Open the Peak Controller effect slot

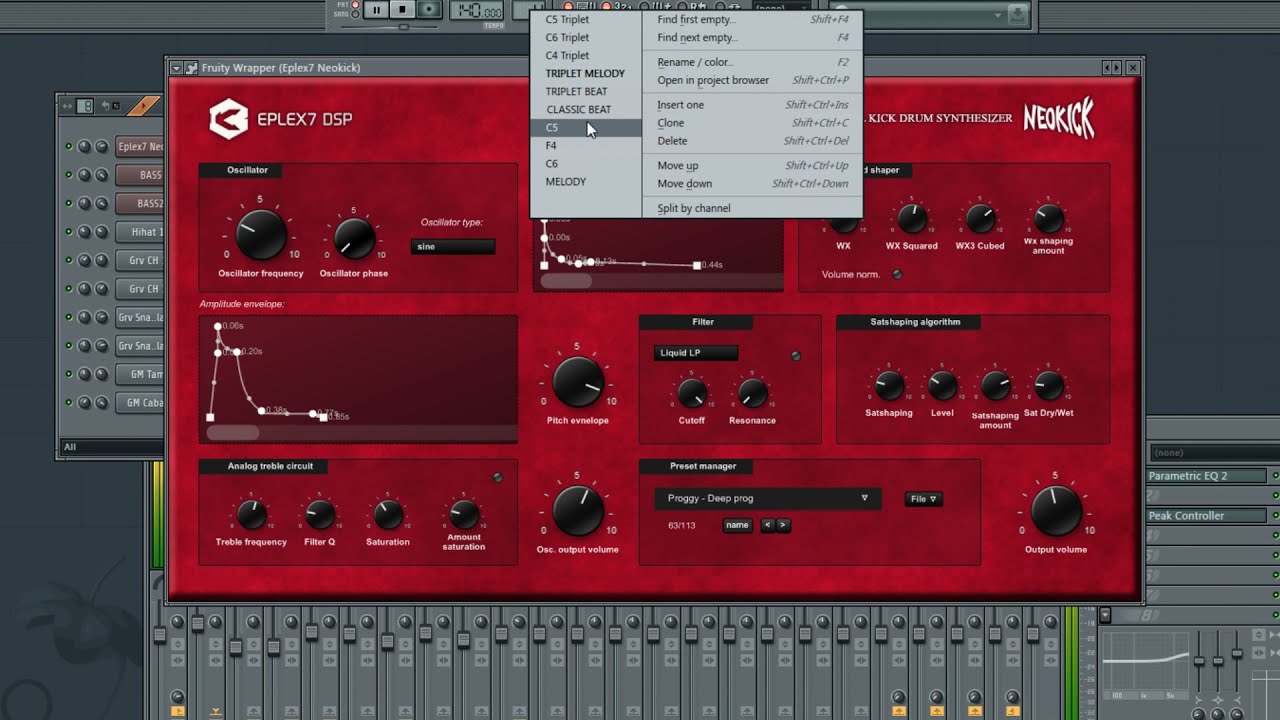pos(1207,516)
